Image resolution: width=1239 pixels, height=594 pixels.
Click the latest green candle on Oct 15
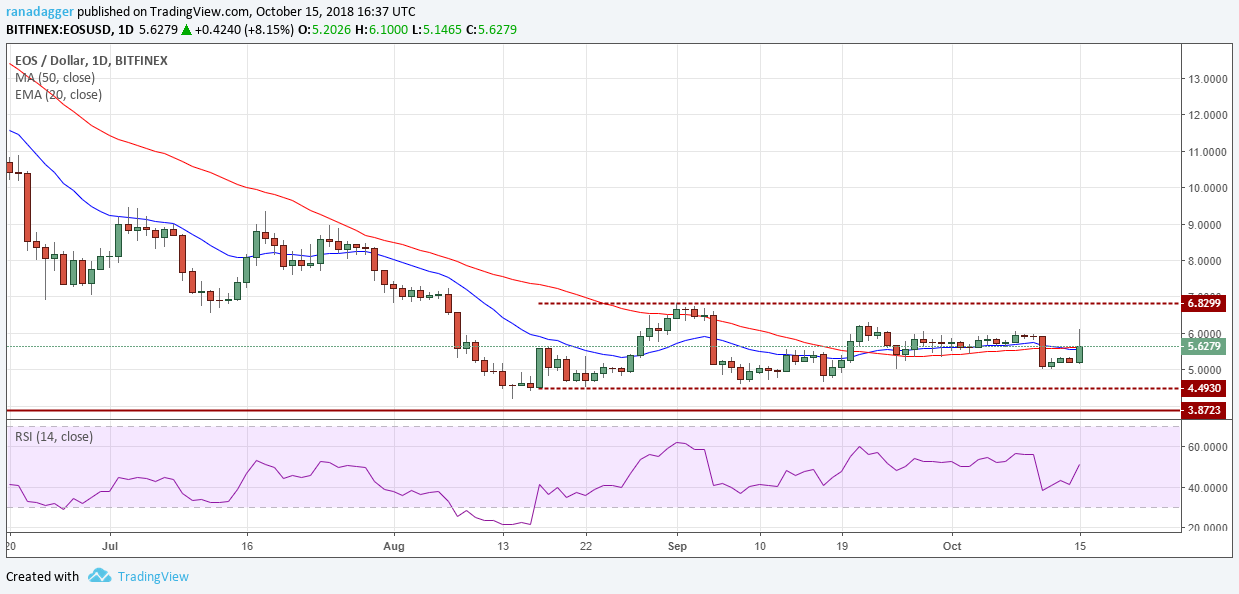pos(1079,354)
